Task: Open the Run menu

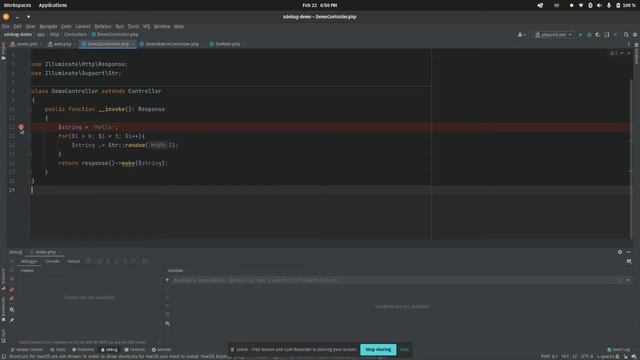Action: click(120, 27)
